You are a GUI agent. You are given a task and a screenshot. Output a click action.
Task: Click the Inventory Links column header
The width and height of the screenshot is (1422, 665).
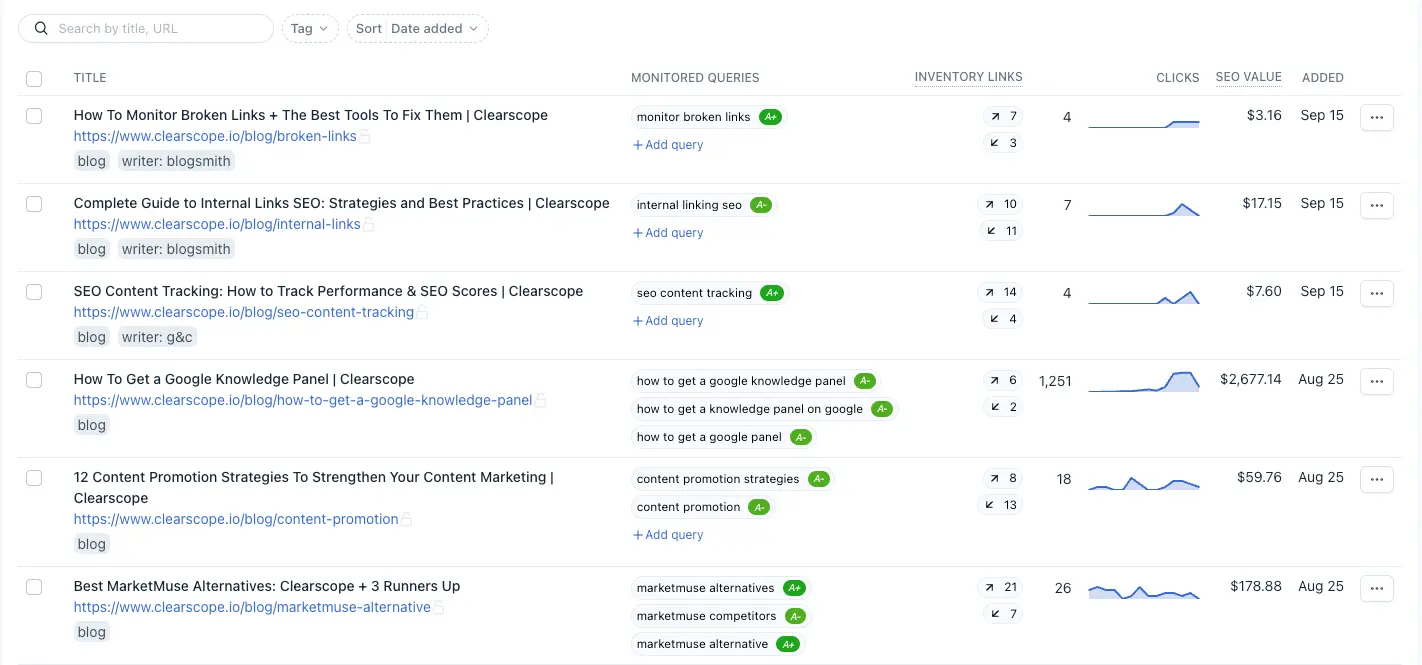pos(968,77)
